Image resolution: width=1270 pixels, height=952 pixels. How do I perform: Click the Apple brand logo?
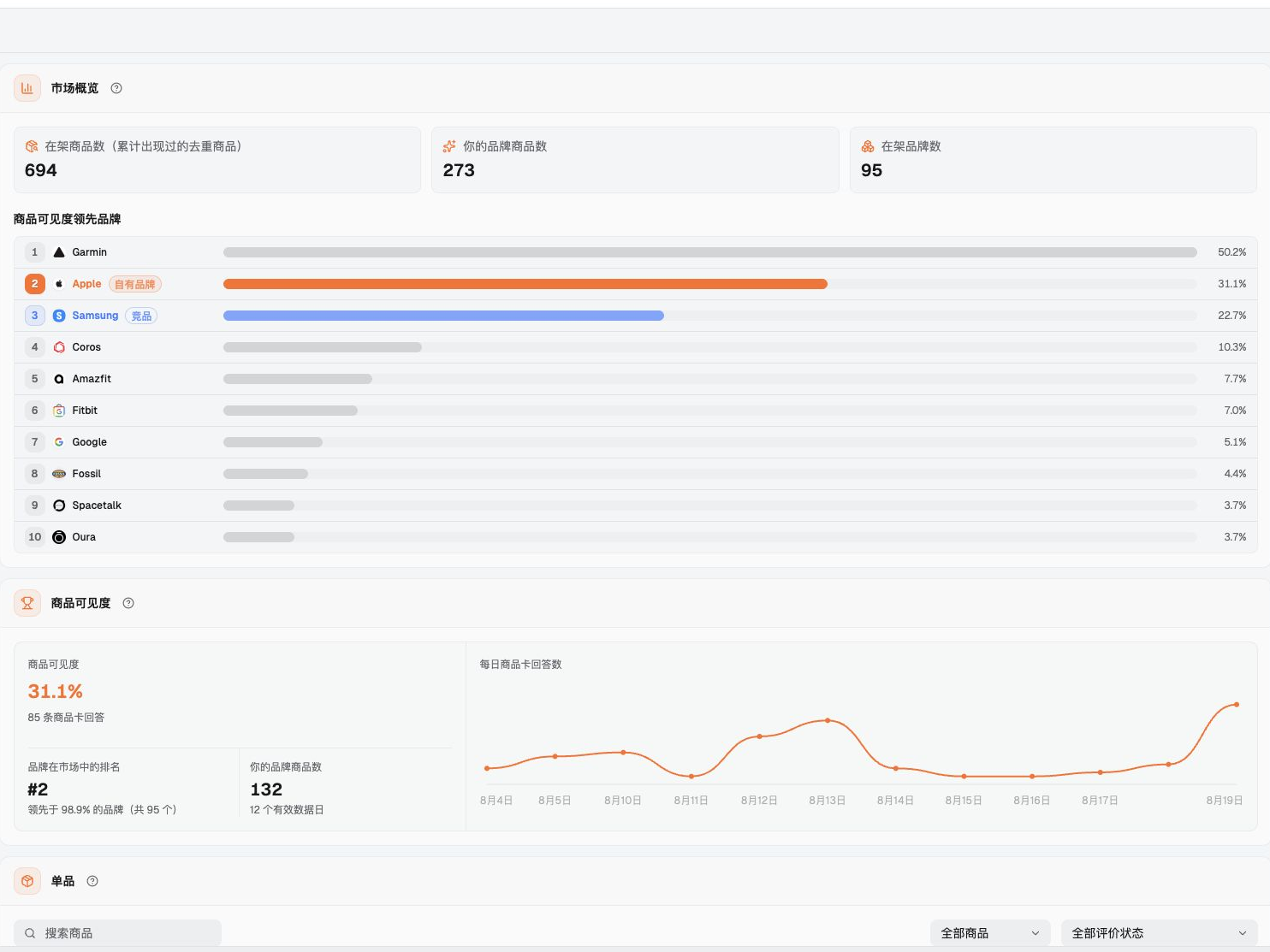tap(59, 284)
